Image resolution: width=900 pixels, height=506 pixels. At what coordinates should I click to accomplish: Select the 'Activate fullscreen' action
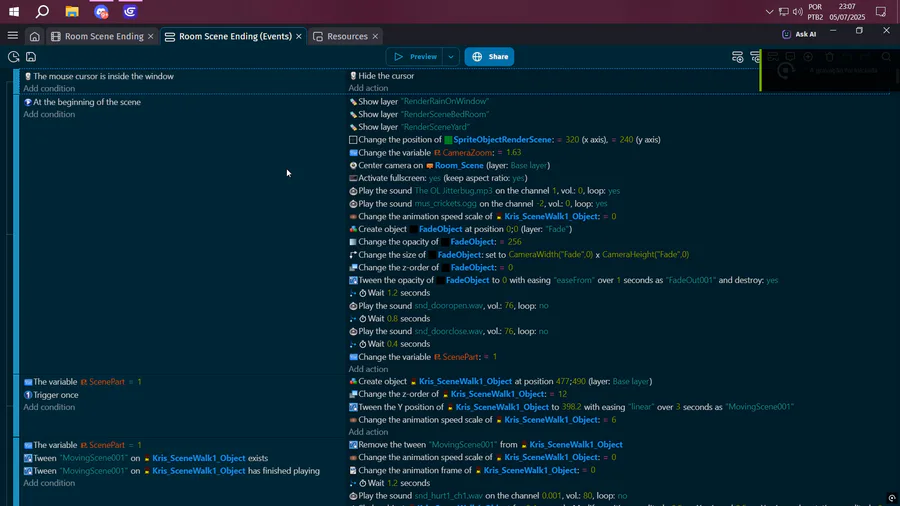click(439, 178)
